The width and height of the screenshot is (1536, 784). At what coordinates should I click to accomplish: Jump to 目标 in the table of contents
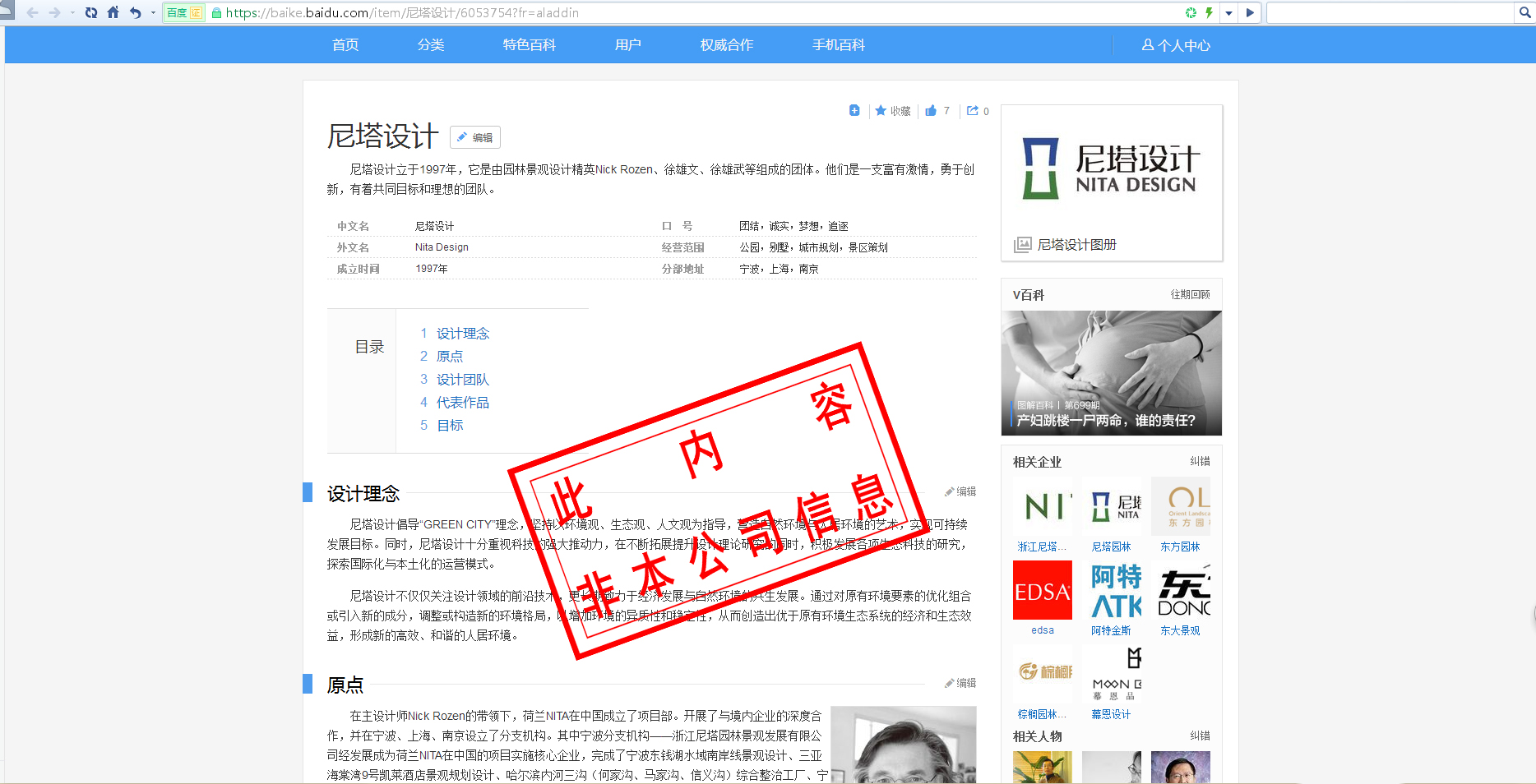point(450,425)
